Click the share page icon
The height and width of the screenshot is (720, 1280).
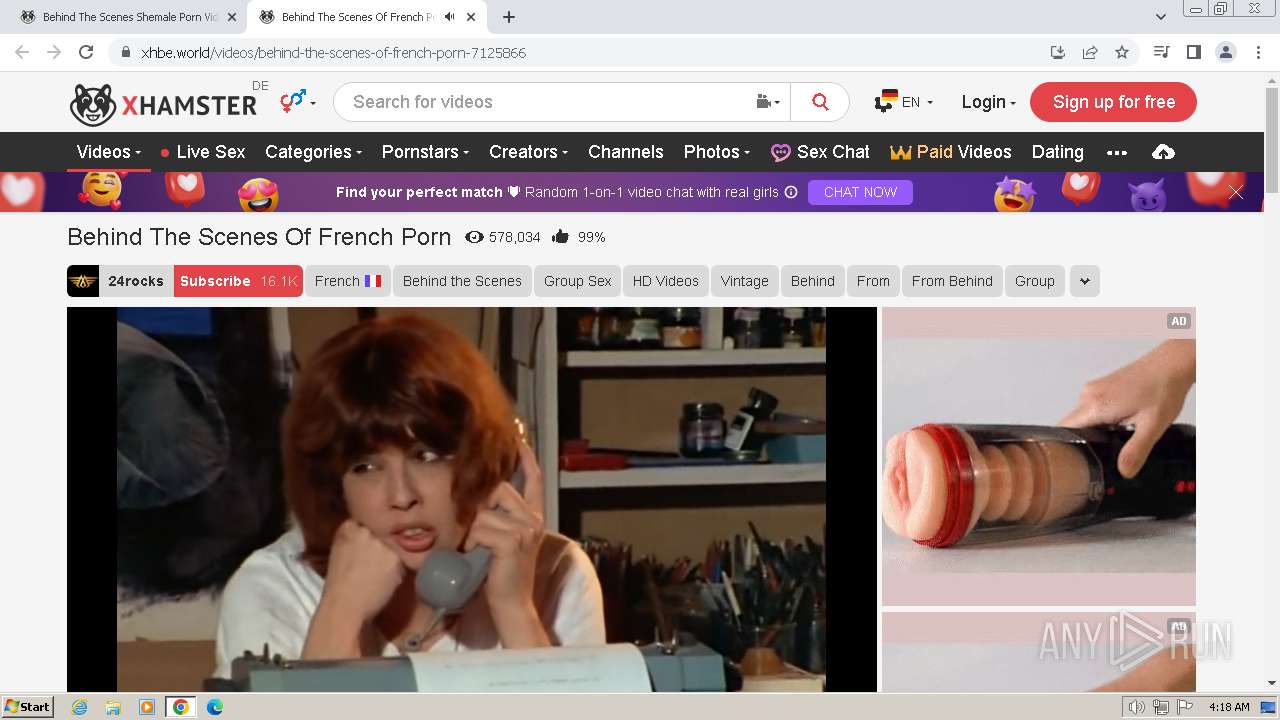[x=1090, y=52]
